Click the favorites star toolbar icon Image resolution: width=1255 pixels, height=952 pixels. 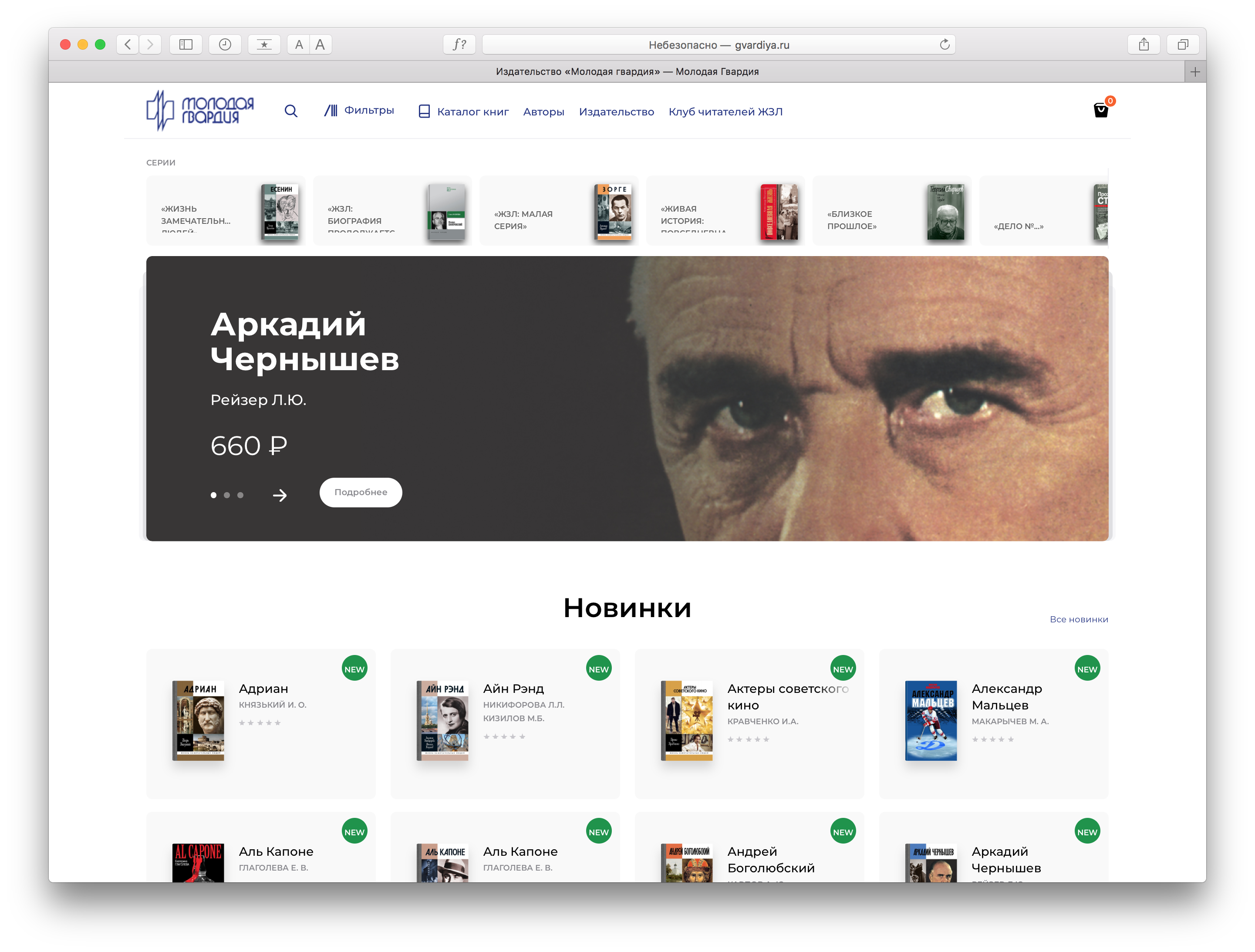(264, 44)
